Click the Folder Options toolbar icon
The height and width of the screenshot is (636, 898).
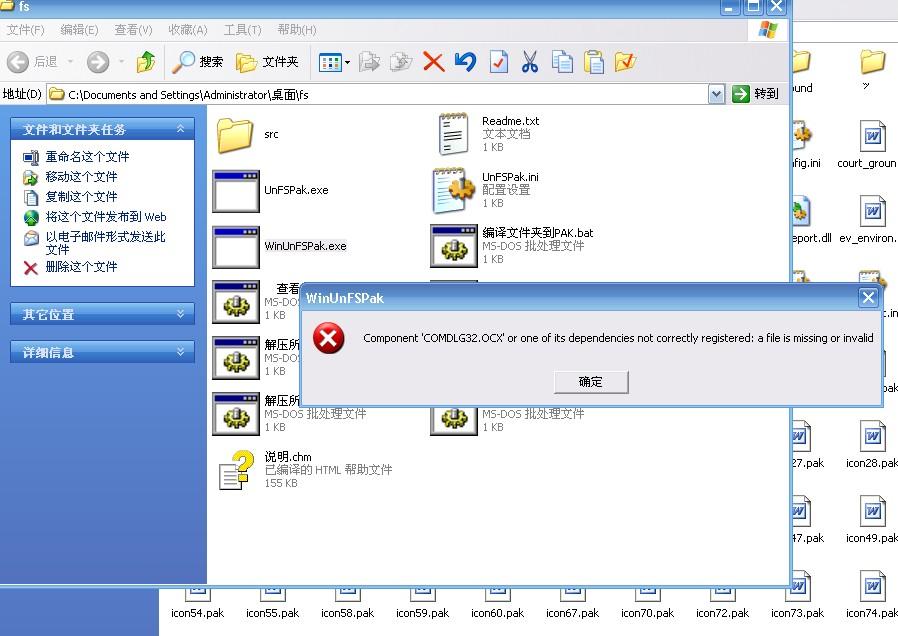[x=625, y=62]
